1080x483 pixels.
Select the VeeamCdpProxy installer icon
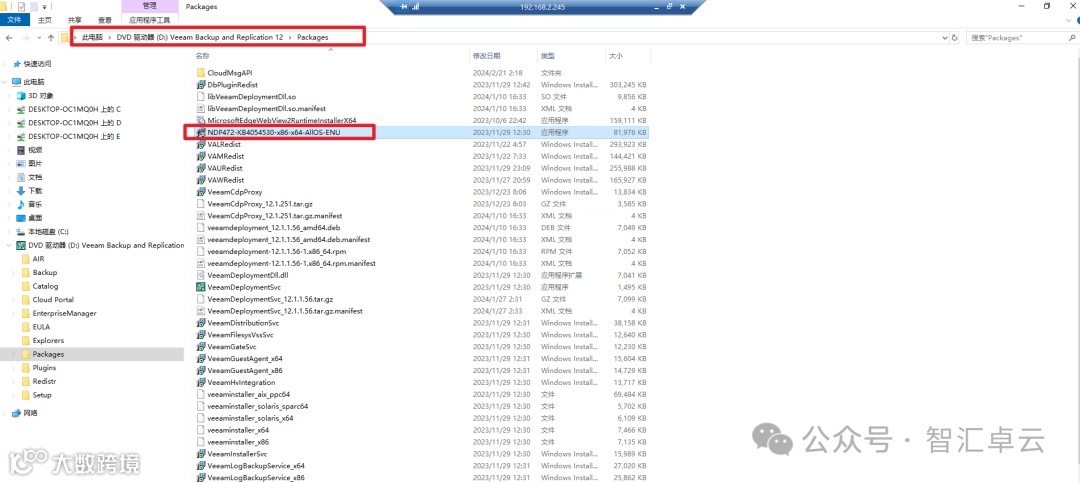[200, 192]
